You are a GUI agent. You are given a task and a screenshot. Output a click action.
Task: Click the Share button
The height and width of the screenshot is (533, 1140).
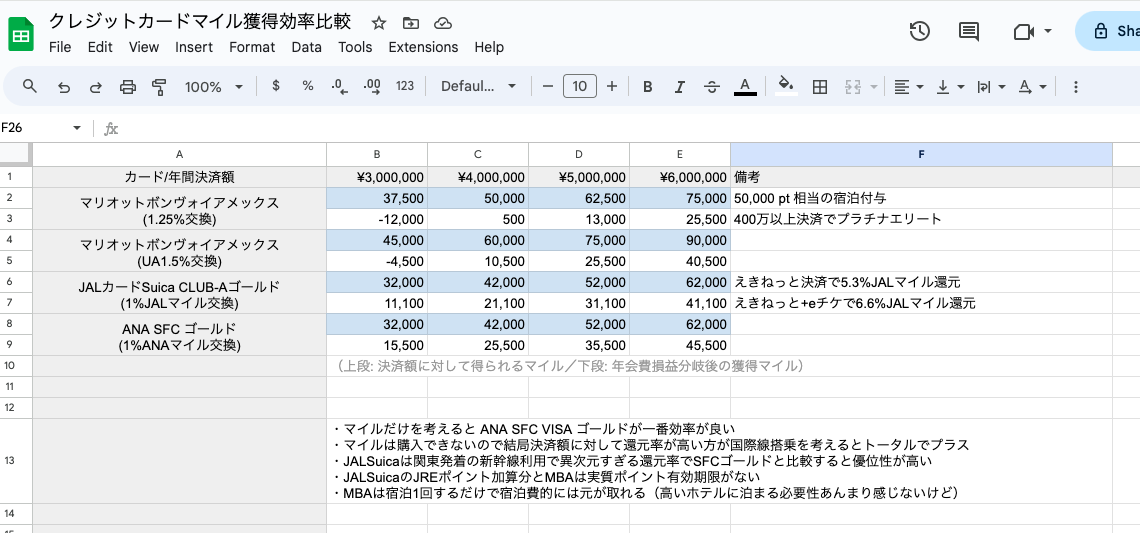1112,31
